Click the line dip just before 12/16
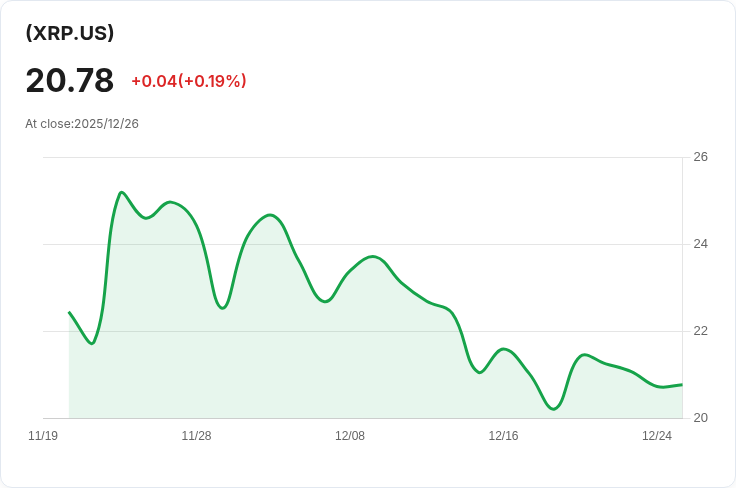This screenshot has width=736, height=488. pos(480,372)
